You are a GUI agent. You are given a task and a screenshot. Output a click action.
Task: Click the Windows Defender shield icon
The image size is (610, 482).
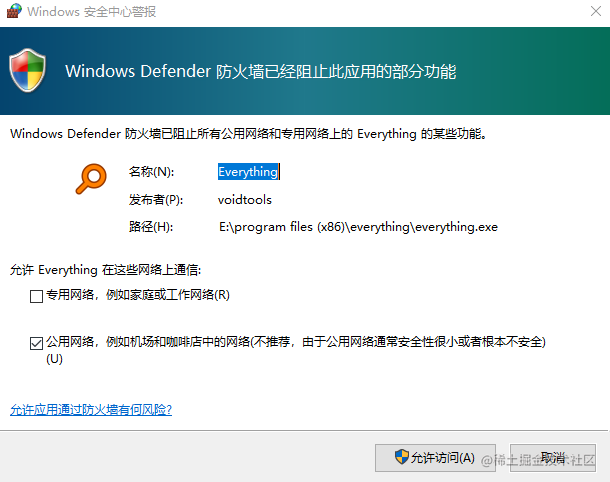pyautogui.click(x=28, y=70)
